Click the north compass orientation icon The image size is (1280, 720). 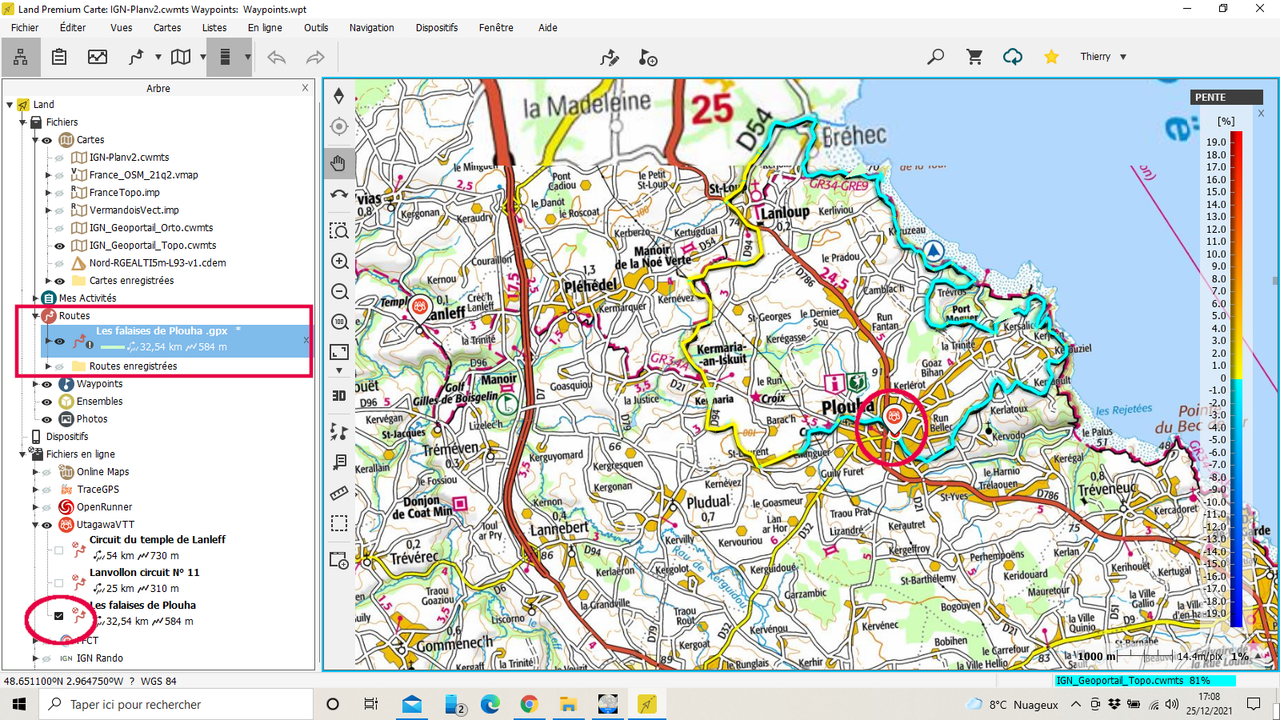point(339,96)
